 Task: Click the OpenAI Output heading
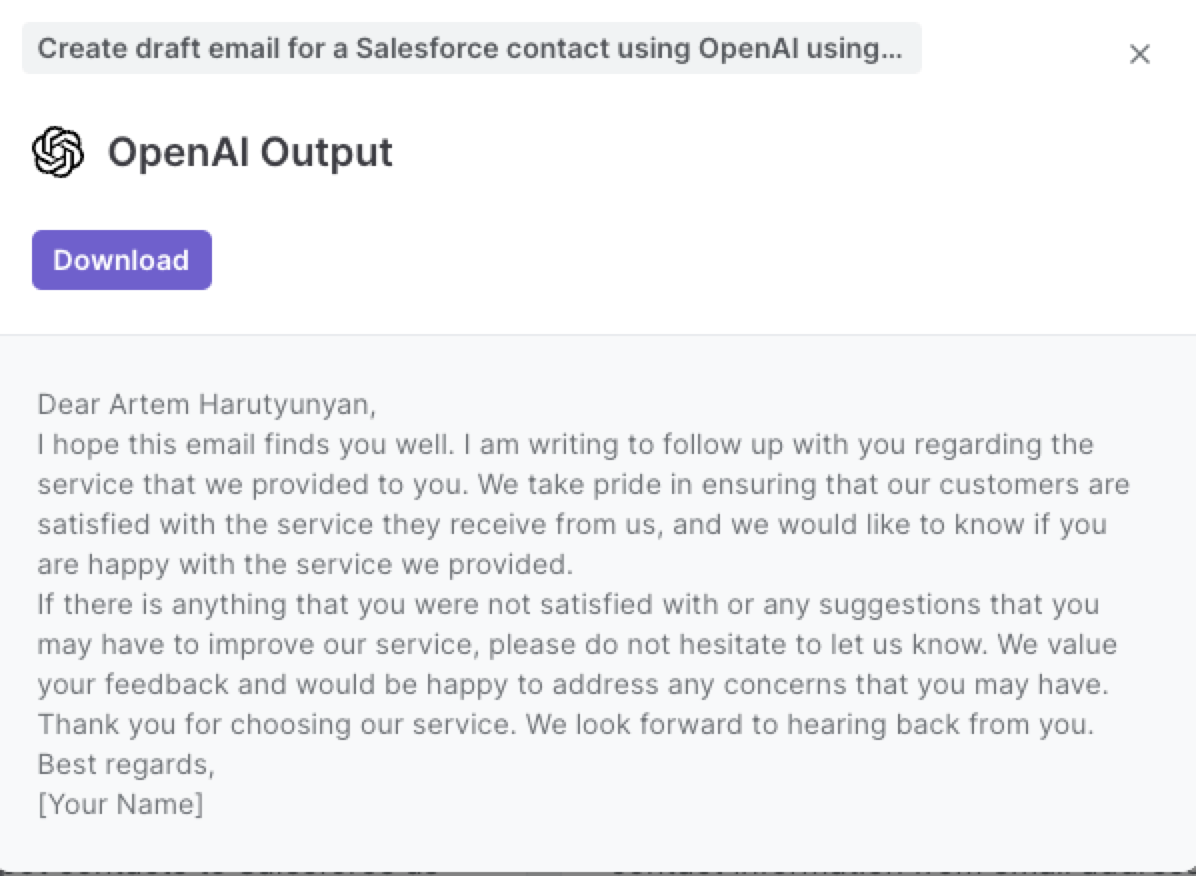coord(250,152)
